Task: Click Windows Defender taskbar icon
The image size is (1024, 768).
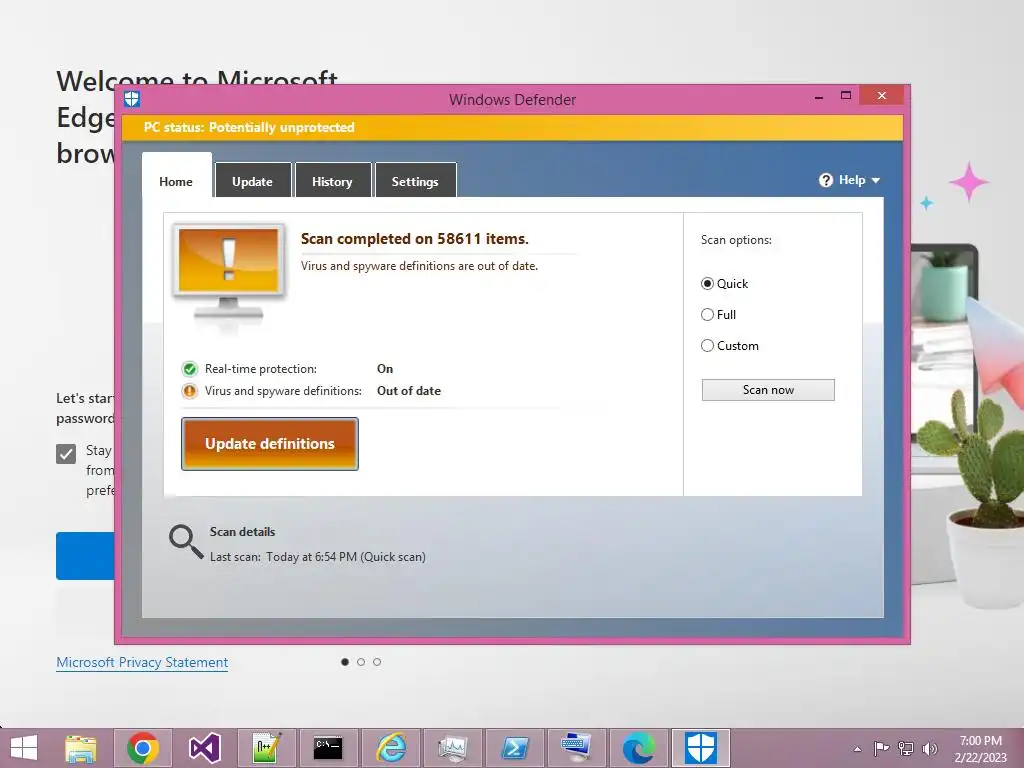Action: [701, 748]
